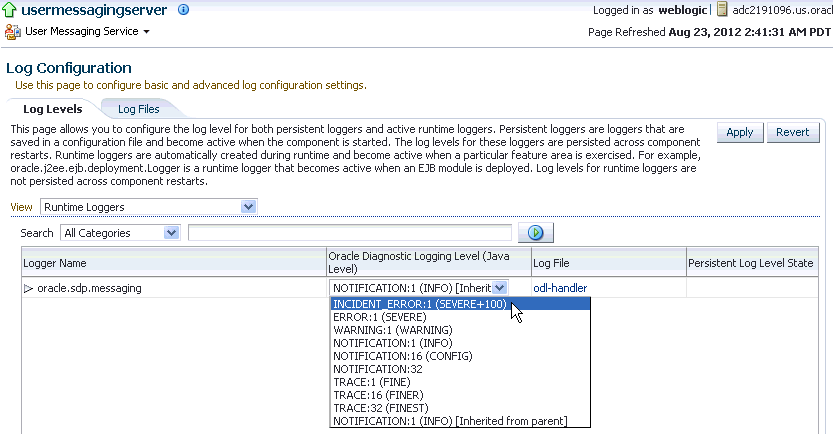Click the Apply button
Image resolution: width=833 pixels, height=436 pixels.
pos(740,132)
